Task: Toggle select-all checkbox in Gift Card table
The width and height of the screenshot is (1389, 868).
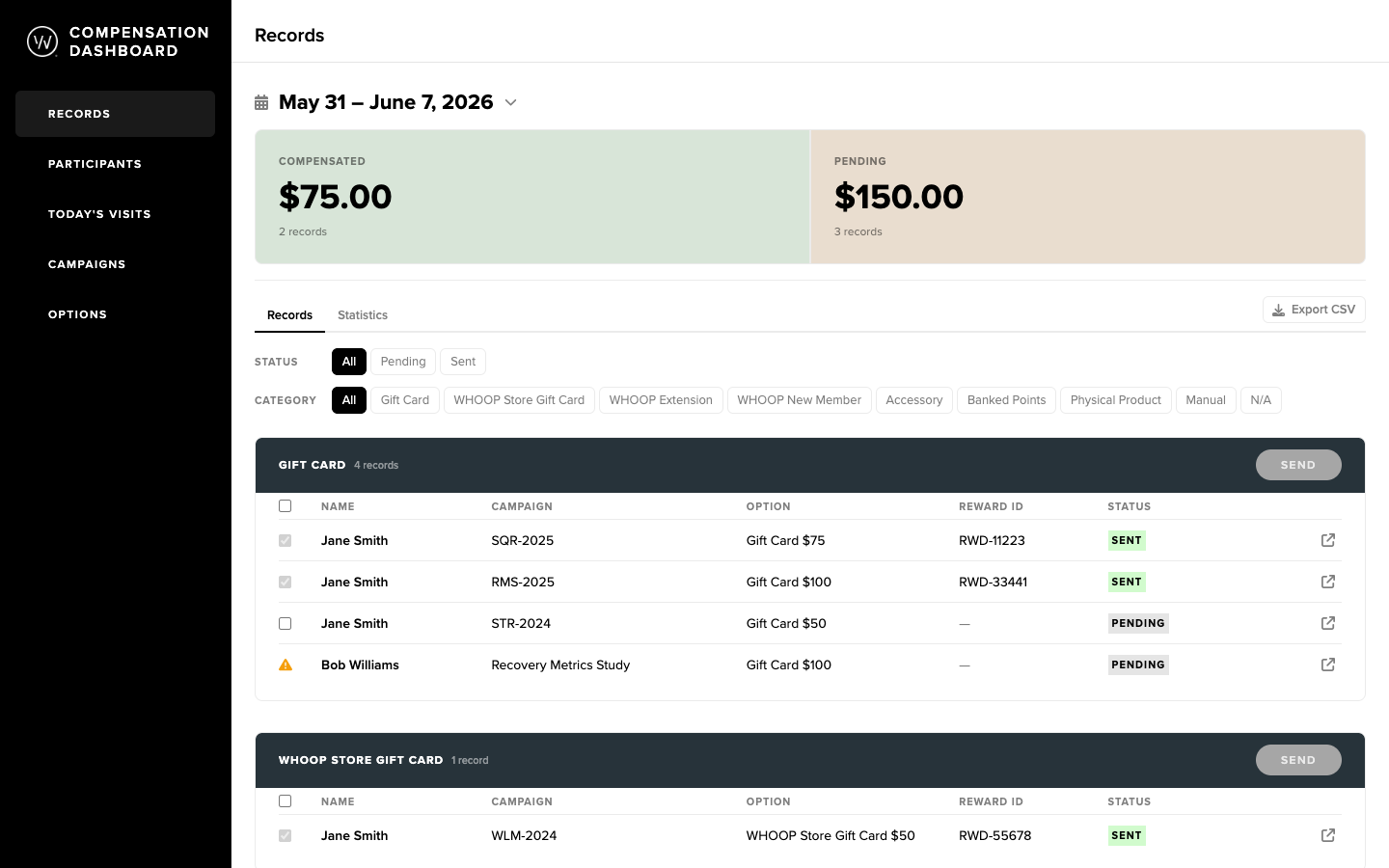Action: pos(285,505)
